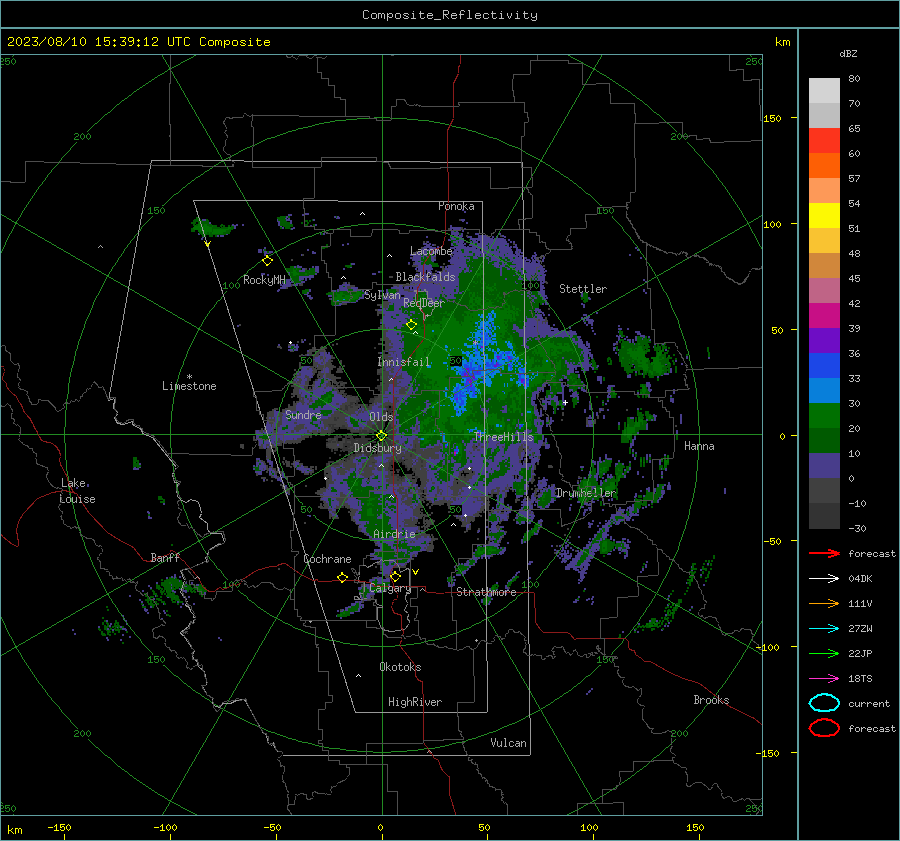The width and height of the screenshot is (900, 841).
Task: Click the Innisfail map label
Action: click(404, 362)
